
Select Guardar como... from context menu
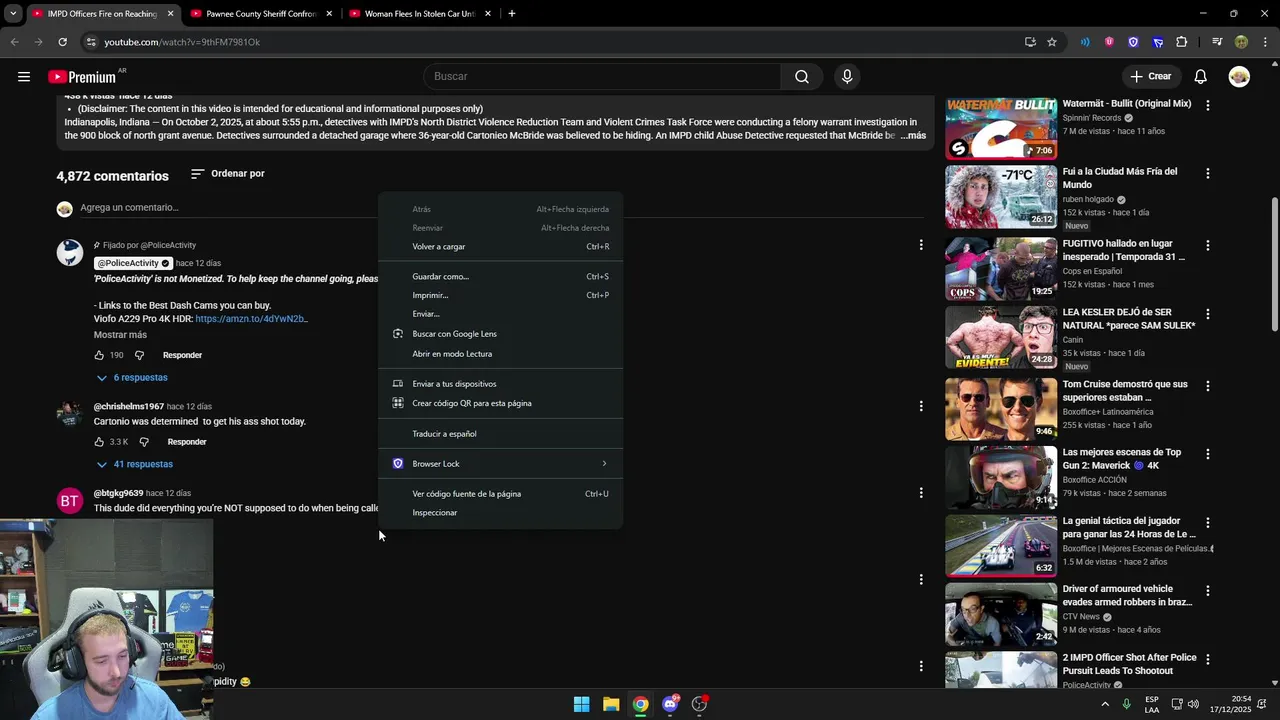pyautogui.click(x=500, y=277)
